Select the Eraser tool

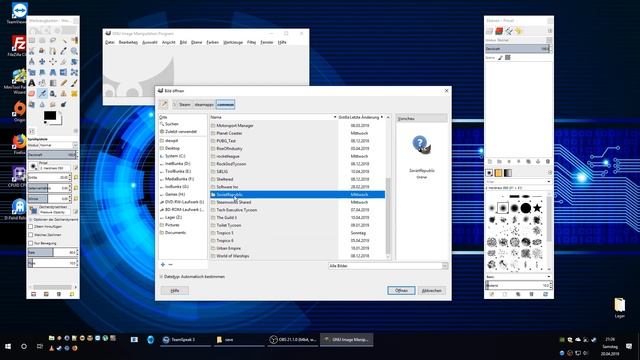(32, 93)
